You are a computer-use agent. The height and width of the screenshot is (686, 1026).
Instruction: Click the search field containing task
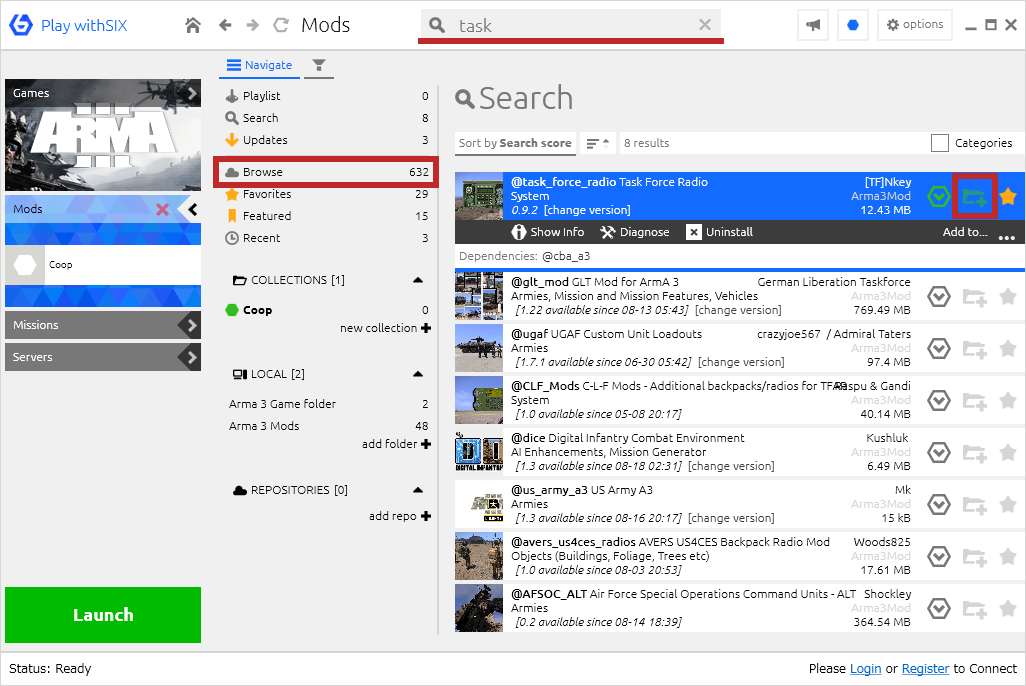(x=570, y=26)
